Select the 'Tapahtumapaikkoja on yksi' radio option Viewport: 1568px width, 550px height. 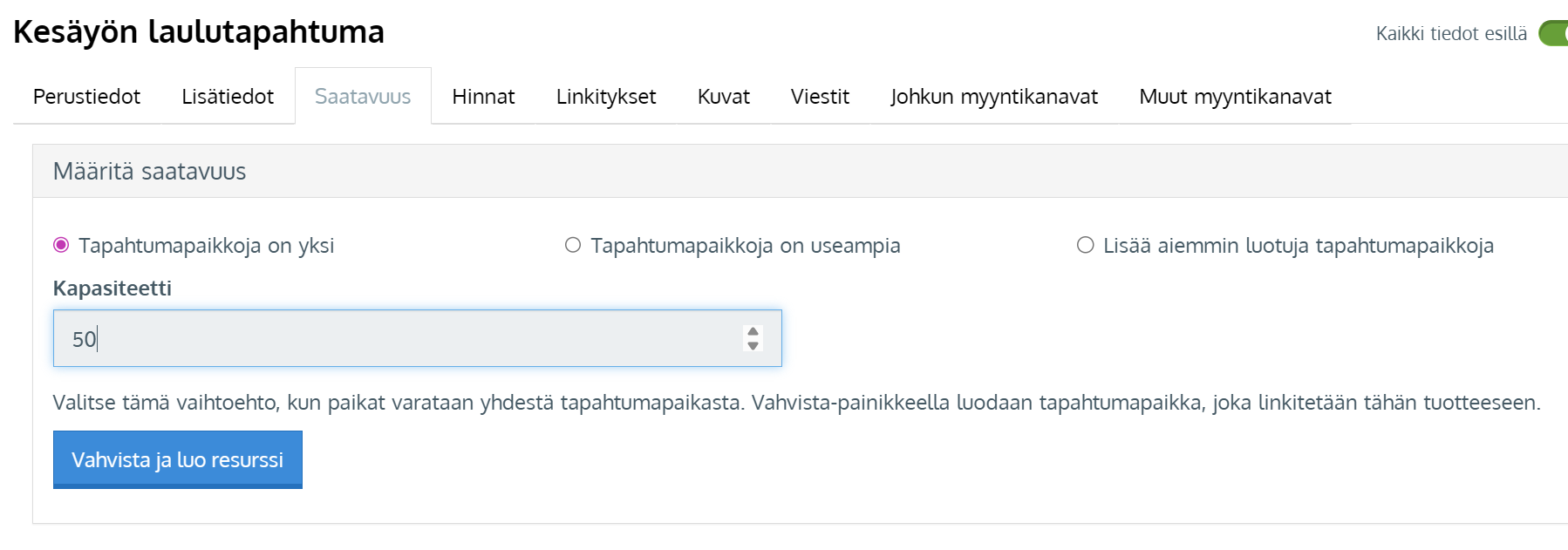coord(61,245)
